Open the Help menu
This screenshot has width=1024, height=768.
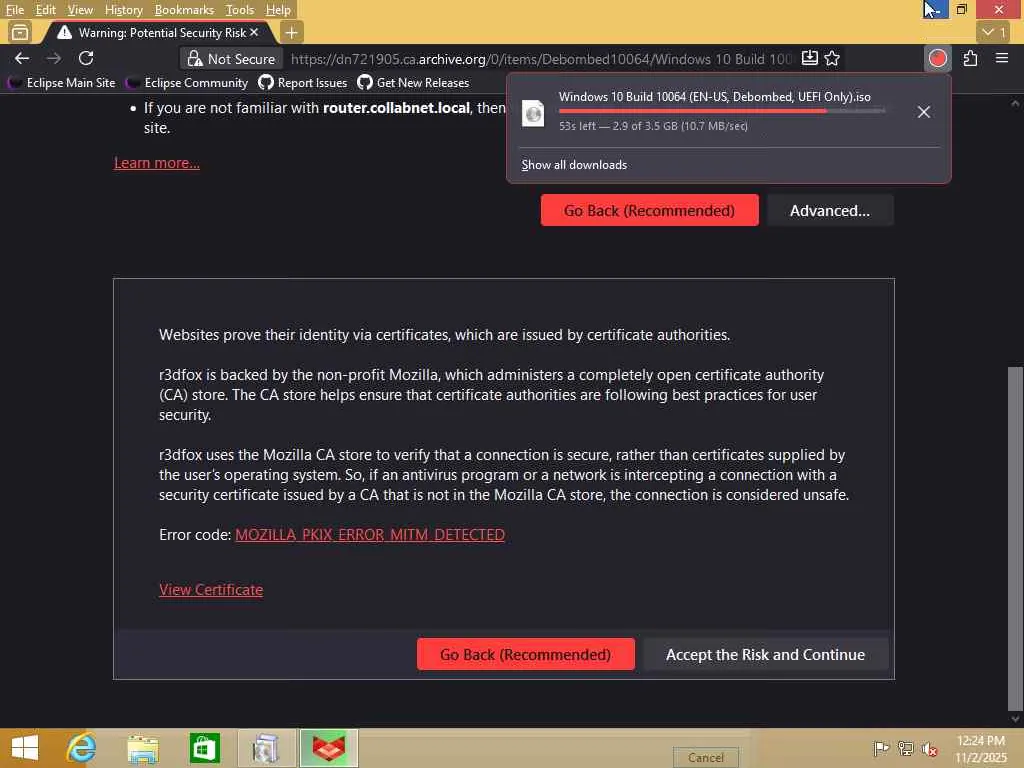pos(278,10)
